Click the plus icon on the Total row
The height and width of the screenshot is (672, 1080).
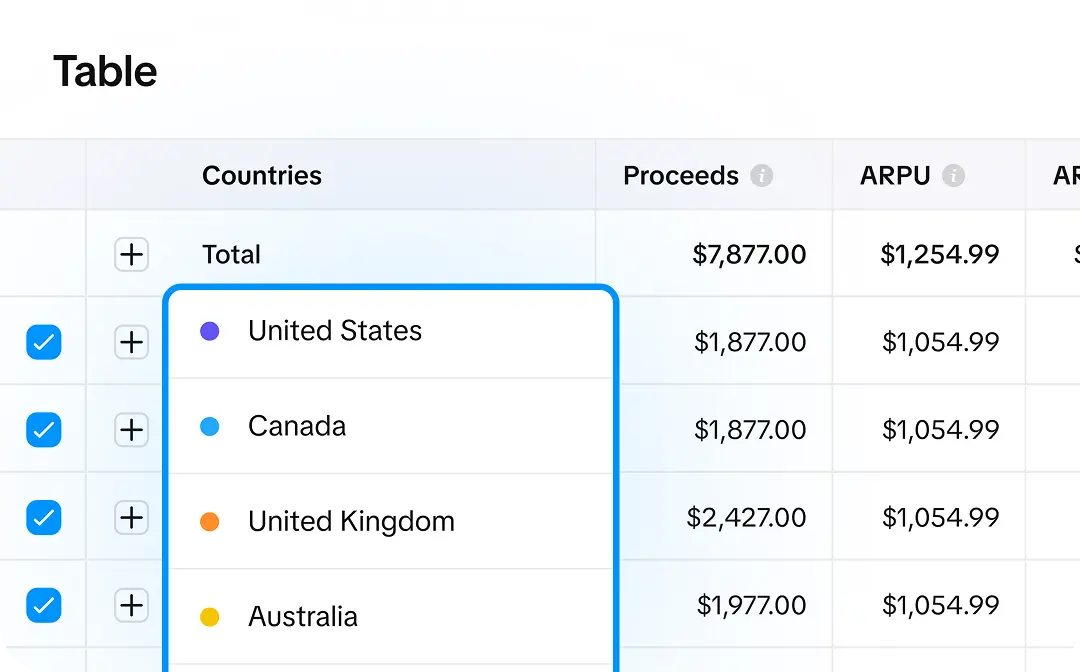[x=131, y=254]
